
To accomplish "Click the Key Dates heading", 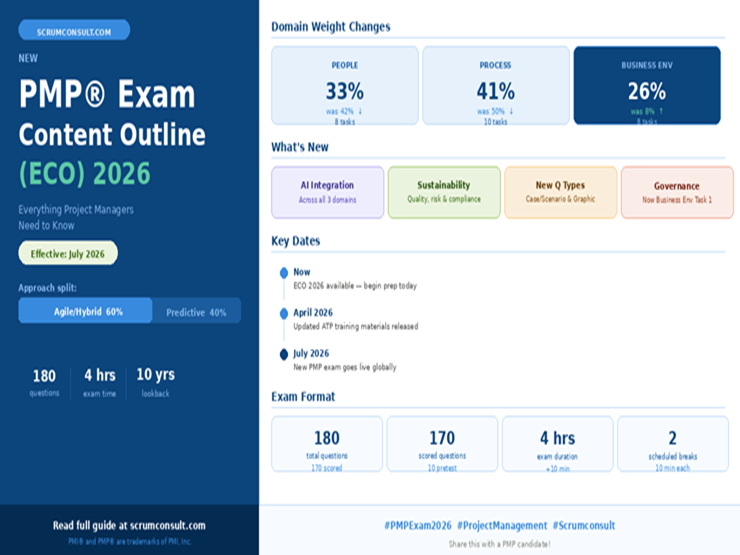I will 295,241.
